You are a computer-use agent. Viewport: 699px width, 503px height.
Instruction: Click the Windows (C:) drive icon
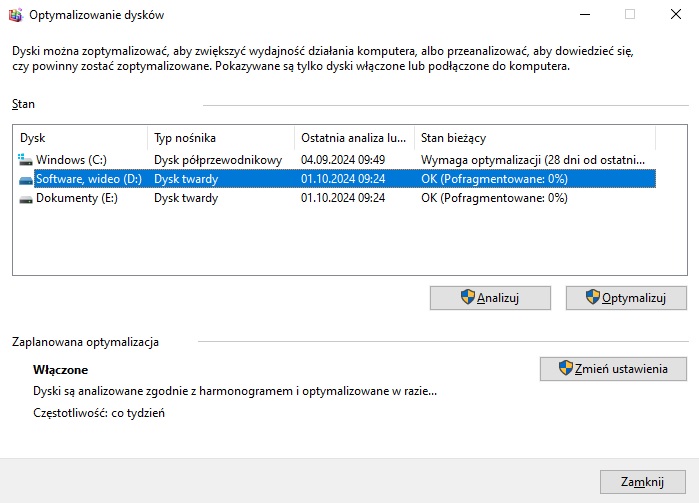25,159
